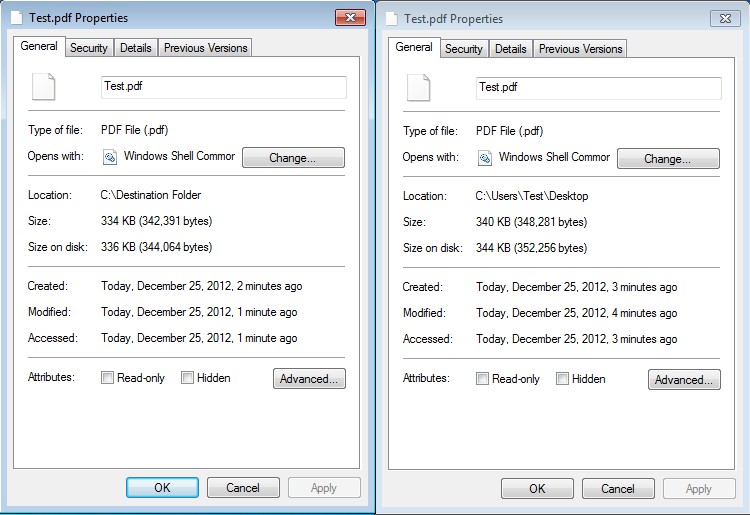Open Previous Versions tab in left window
750x515 pixels.
206,48
